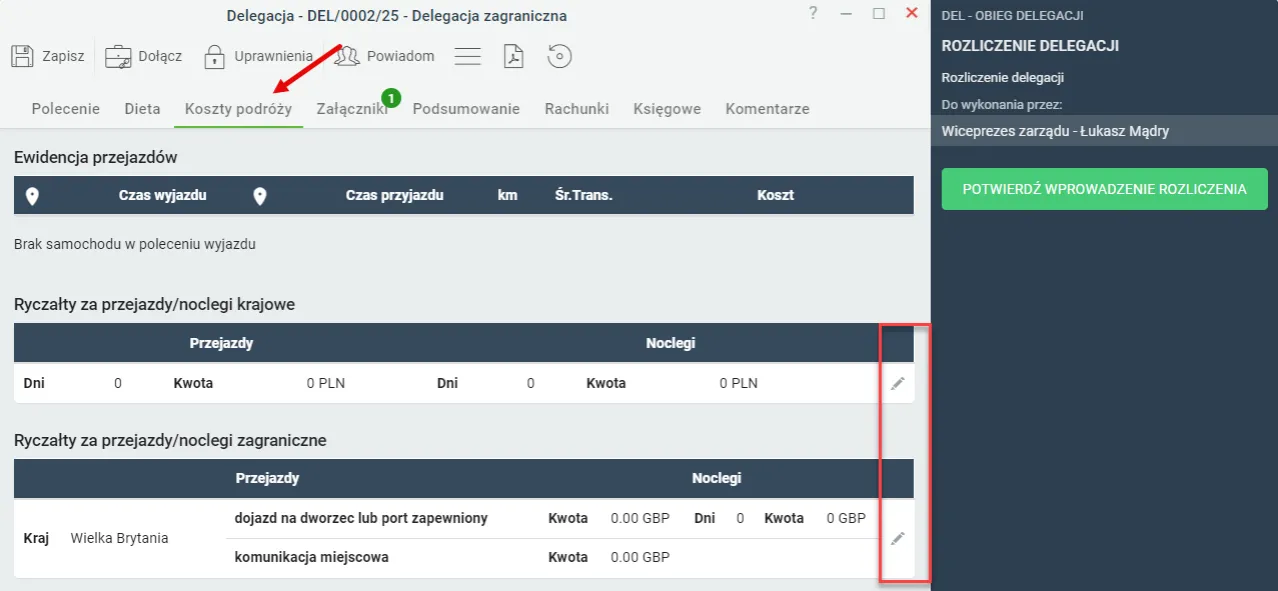Switch to the Dieta tab
The image size is (1278, 591).
pos(142,108)
